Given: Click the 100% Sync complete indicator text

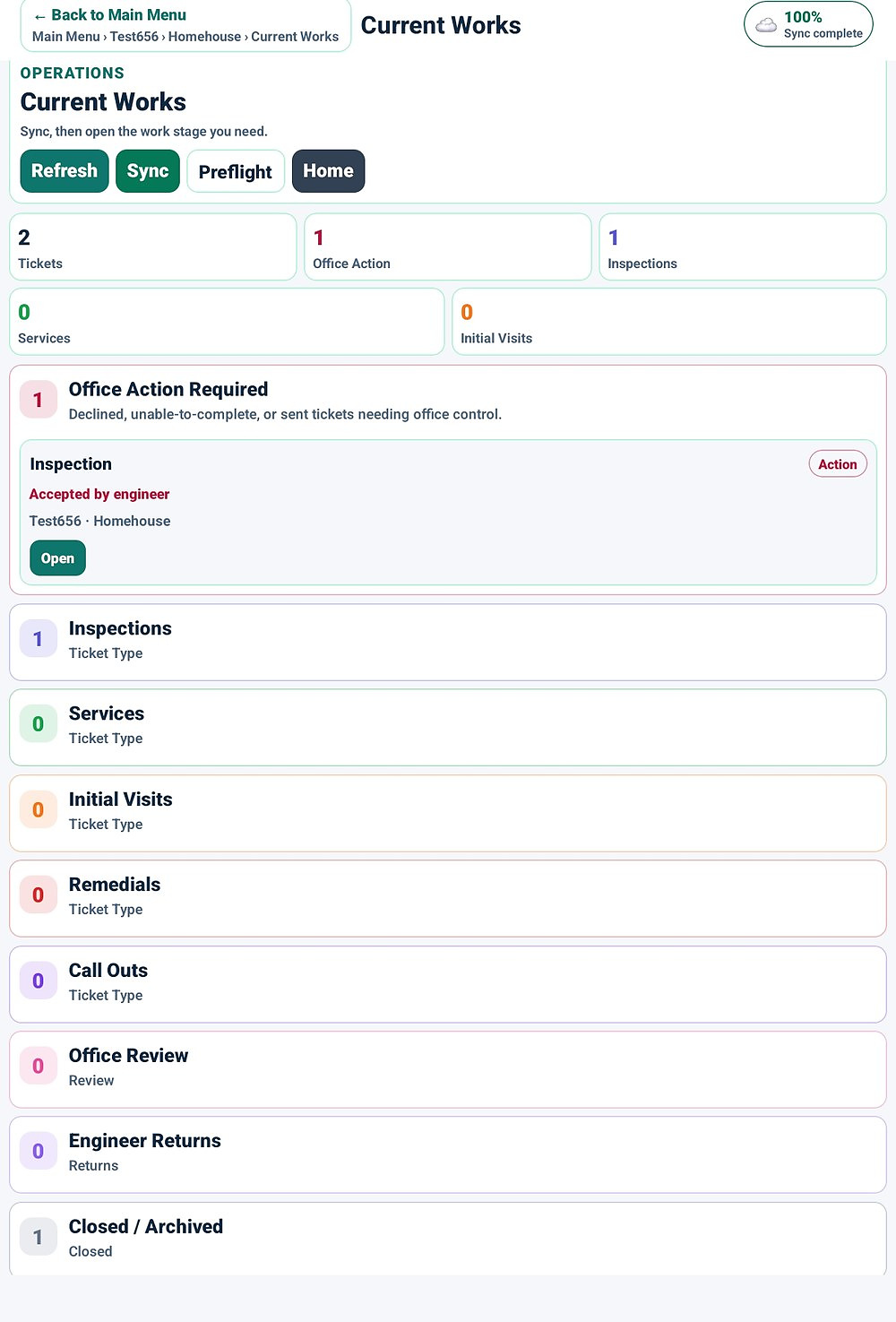Looking at the screenshot, I should tap(823, 24).
